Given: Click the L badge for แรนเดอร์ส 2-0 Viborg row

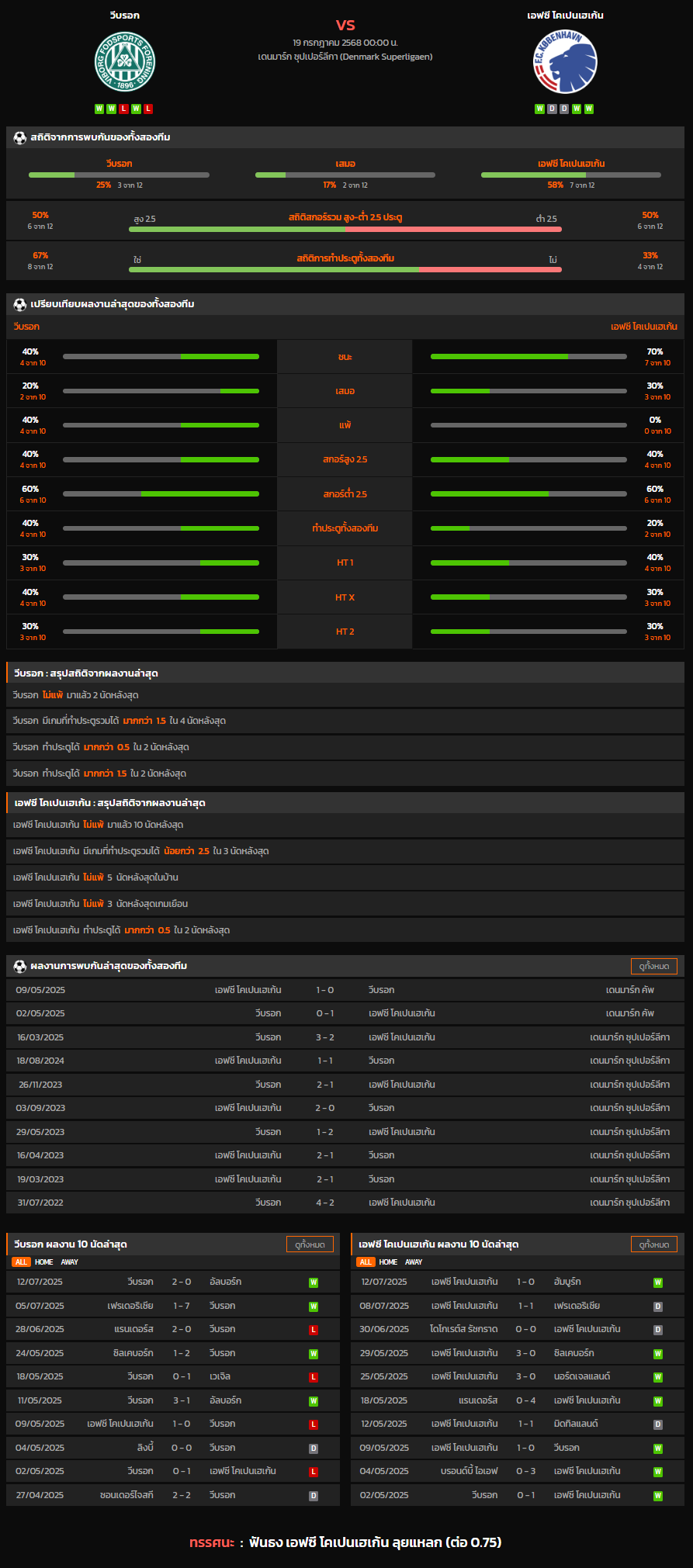Looking at the screenshot, I should (314, 1330).
